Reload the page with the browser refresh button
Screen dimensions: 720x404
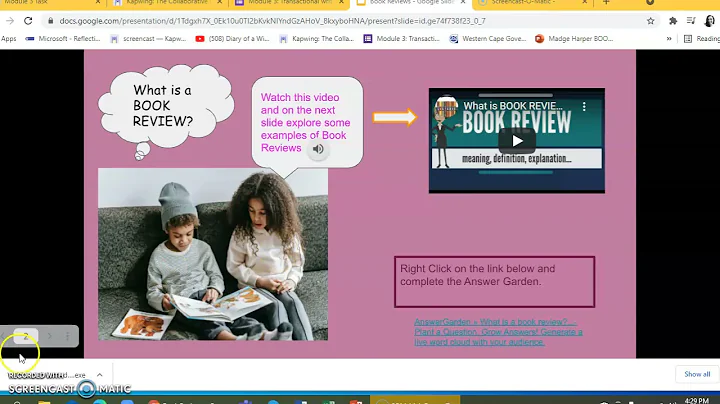click(28, 21)
